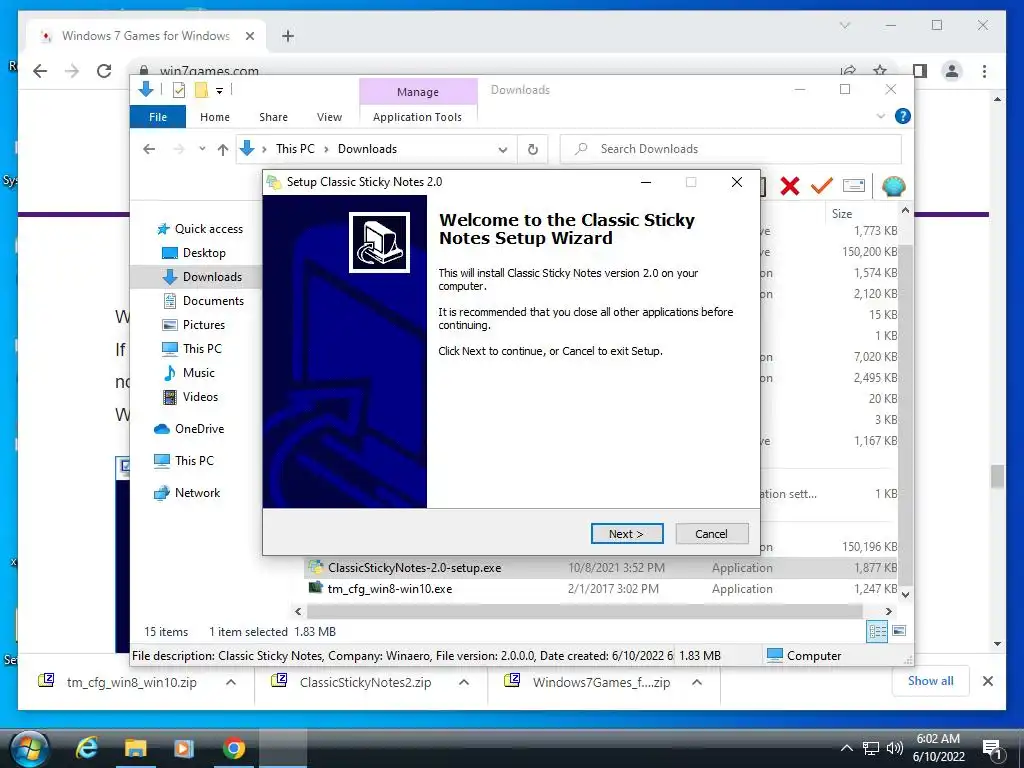Open the Share ribbon tab in Explorer

click(x=273, y=117)
